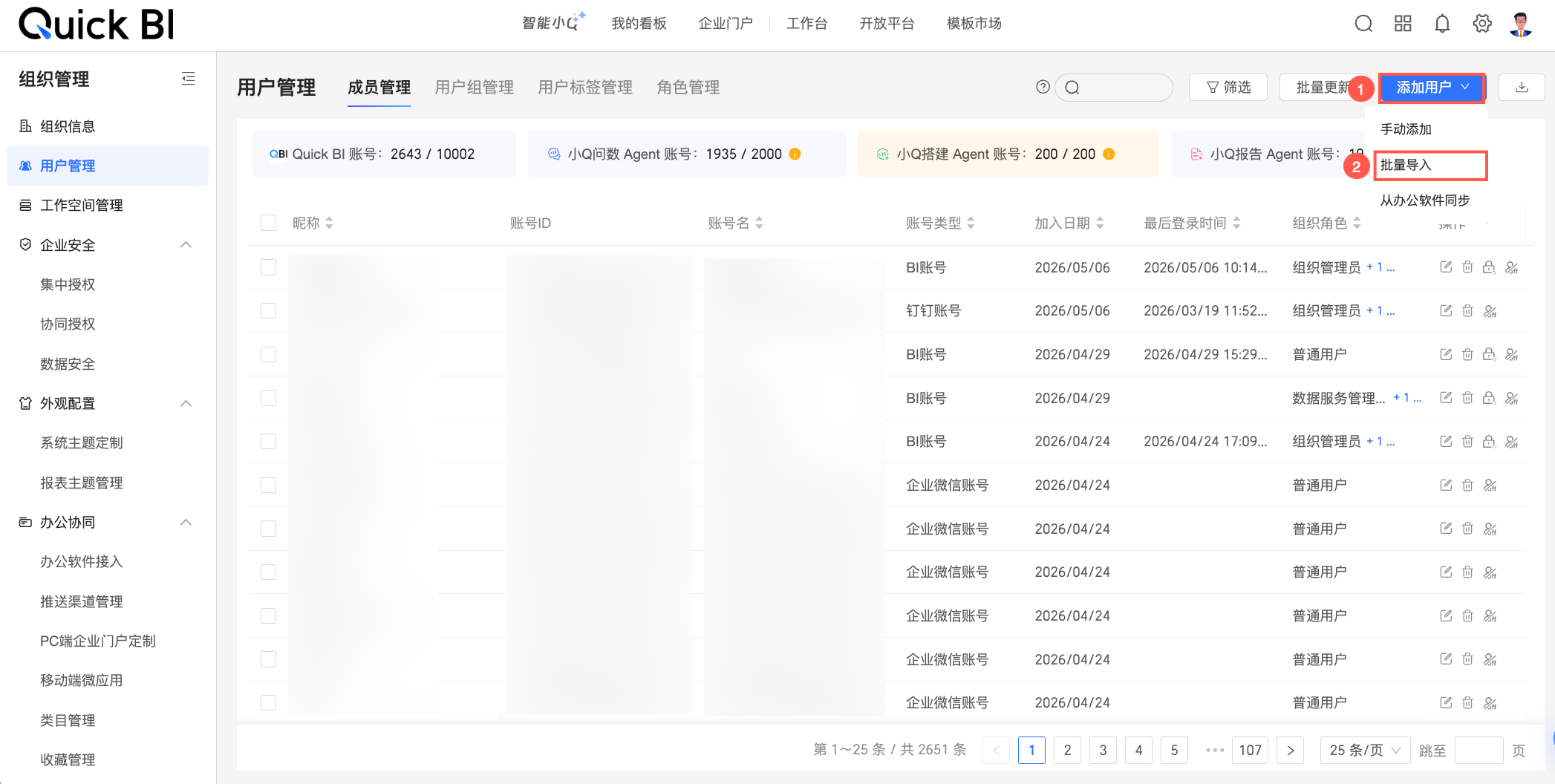1555x784 pixels.
Task: Tick the select-all checkbox in the table header
Action: tap(269, 223)
